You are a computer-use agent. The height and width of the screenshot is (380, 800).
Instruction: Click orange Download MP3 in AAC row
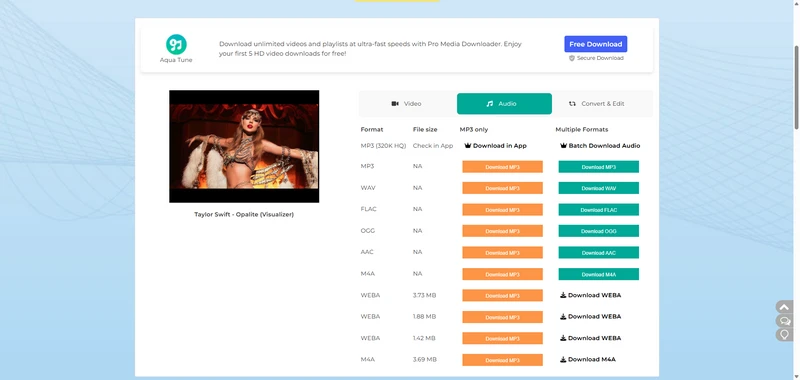503,252
